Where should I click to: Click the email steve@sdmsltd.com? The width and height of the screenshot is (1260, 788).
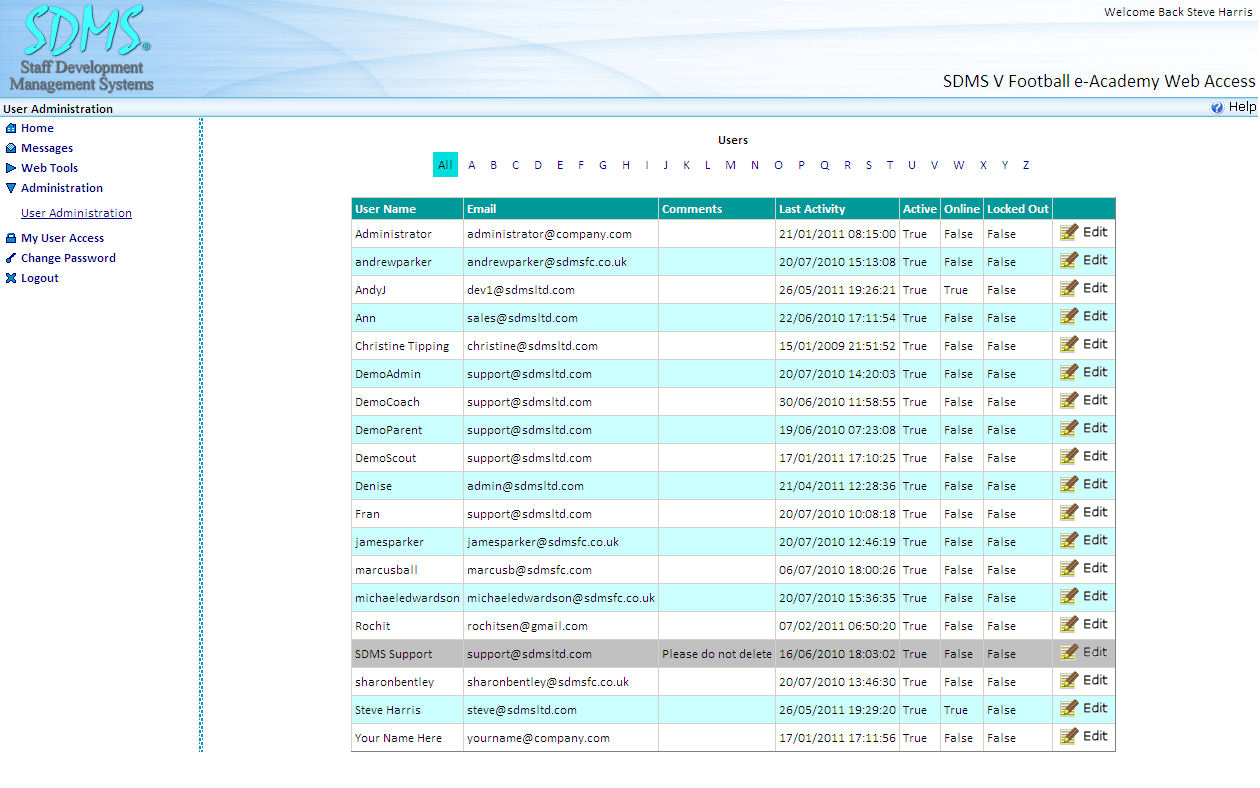pos(522,710)
